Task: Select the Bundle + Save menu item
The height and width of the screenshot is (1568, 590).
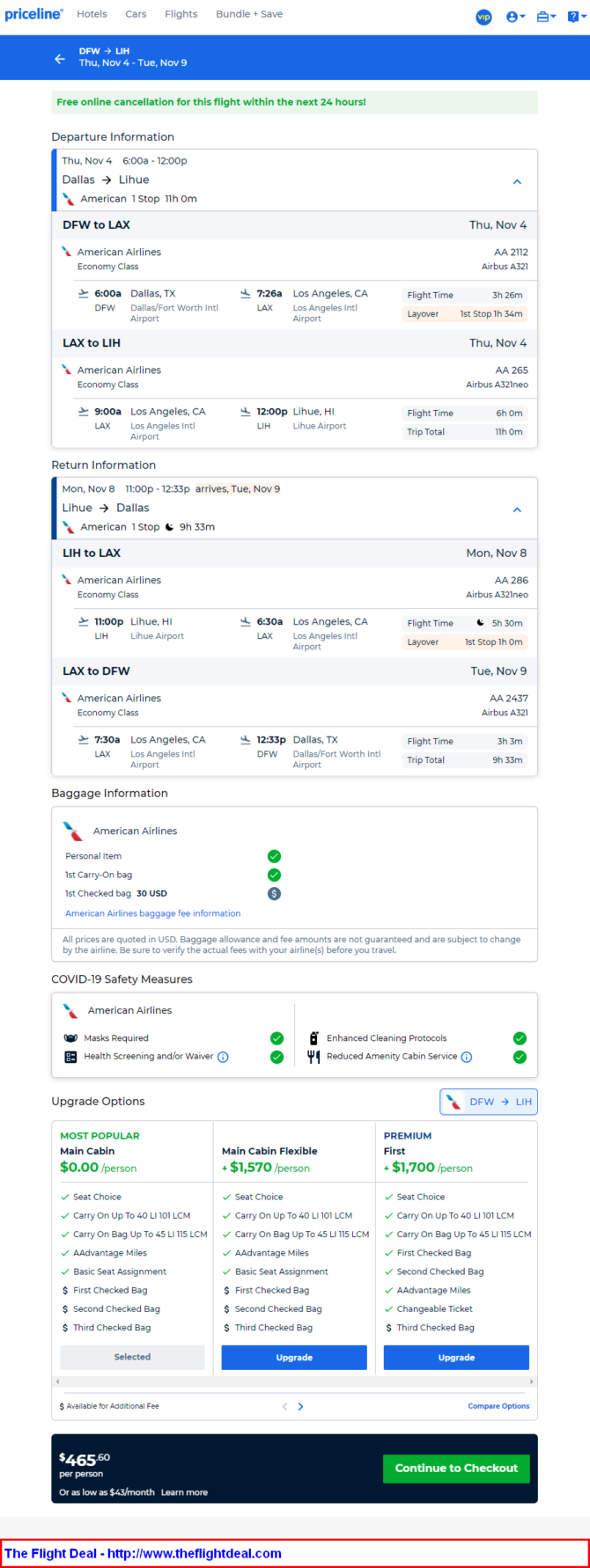Action: tap(249, 14)
